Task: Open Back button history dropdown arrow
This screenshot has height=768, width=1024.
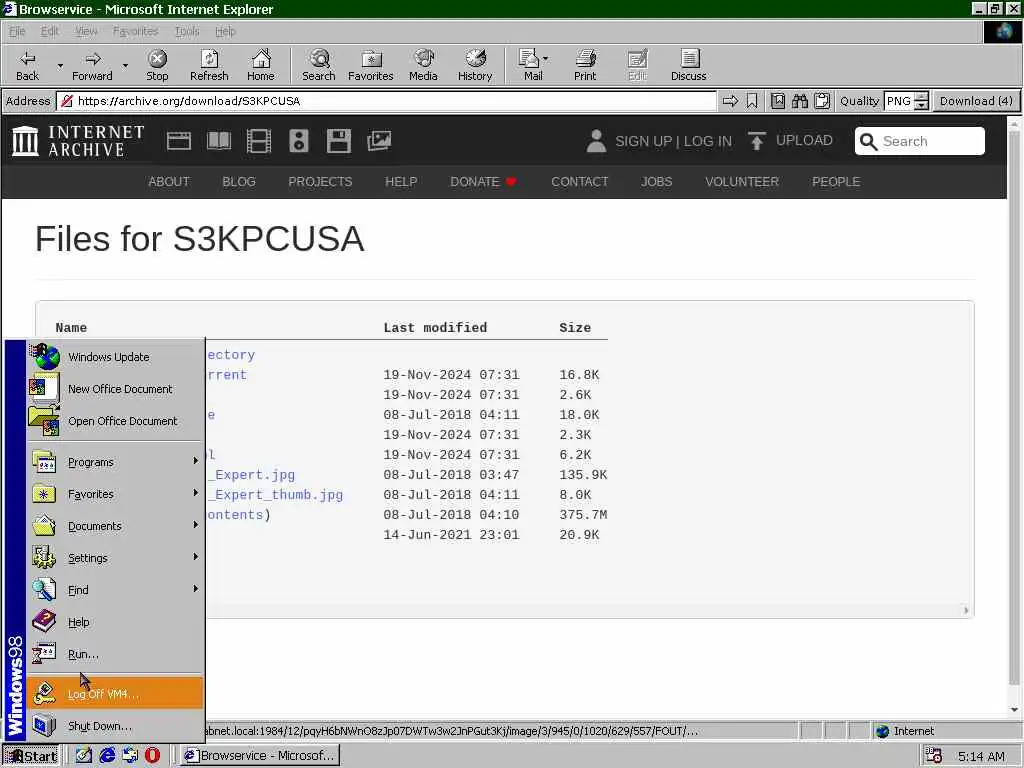Action: tap(60, 65)
